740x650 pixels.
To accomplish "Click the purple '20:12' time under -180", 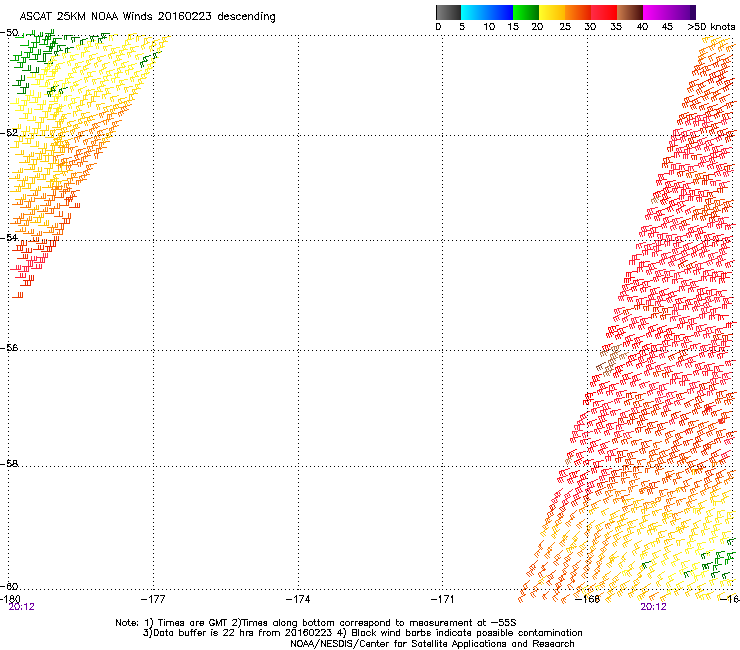I will click(x=21, y=607).
